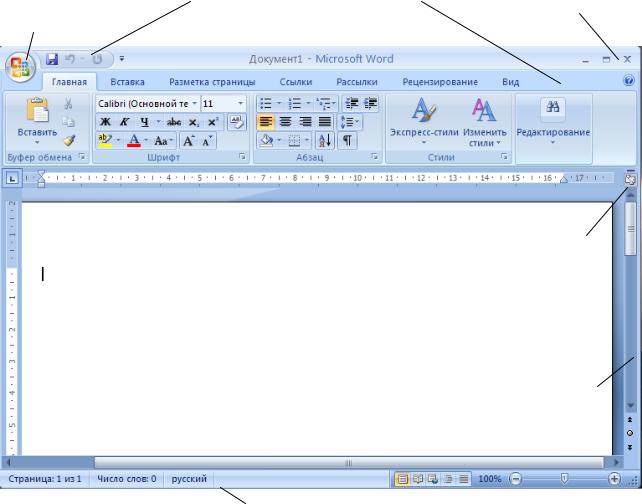The image size is (642, 504).
Task: Open the borders dropdown arrow
Action: coord(307,141)
